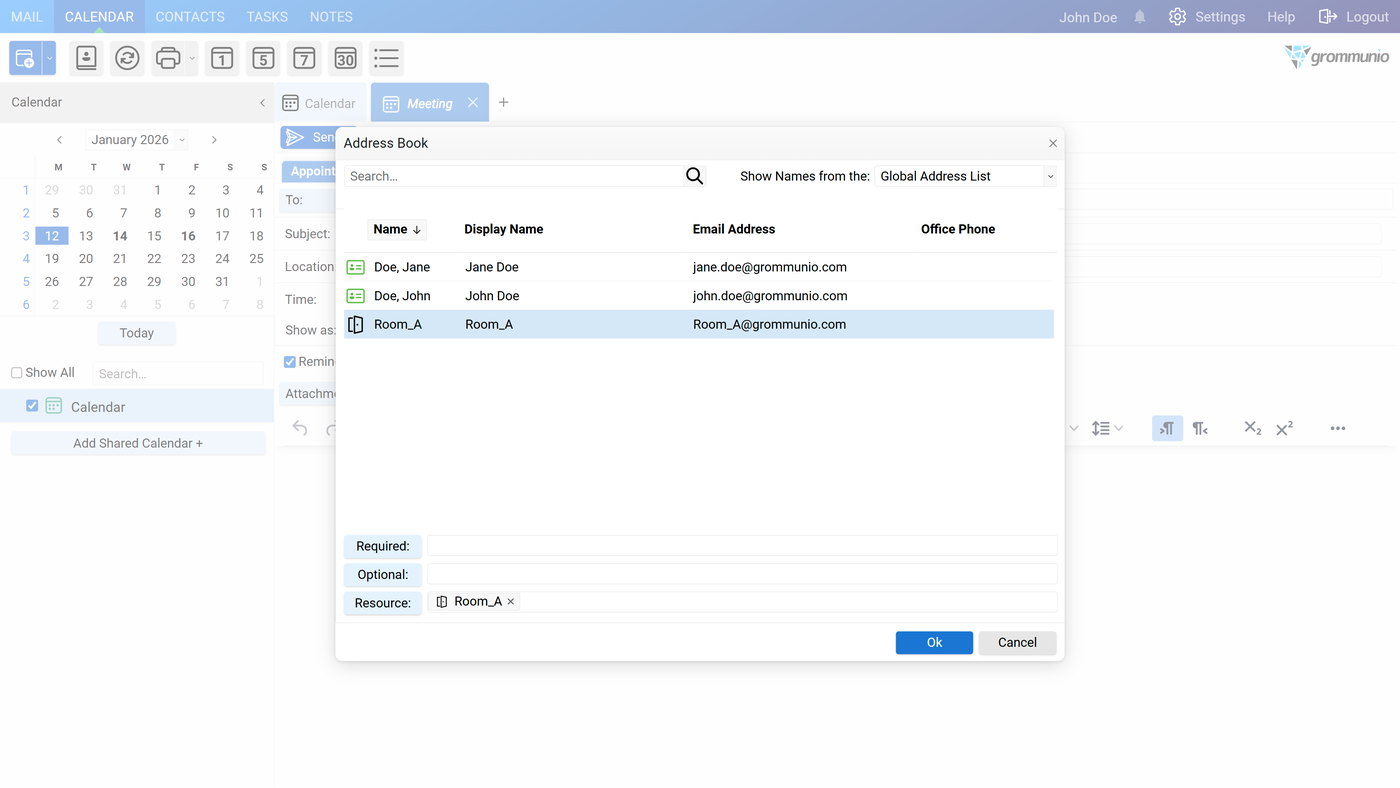The height and width of the screenshot is (788, 1400).
Task: Open the CONTACTS section
Action: coord(190,17)
